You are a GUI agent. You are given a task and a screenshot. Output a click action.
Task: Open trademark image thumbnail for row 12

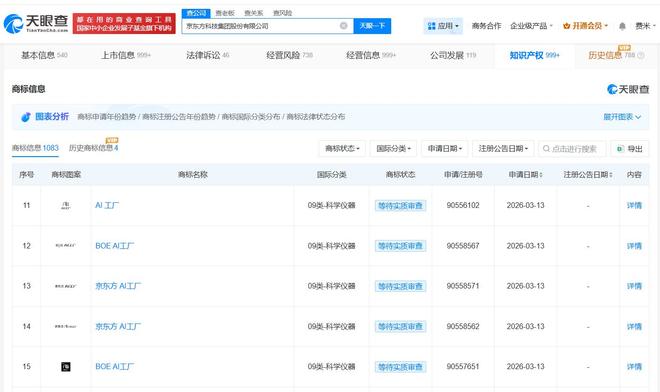[66, 245]
